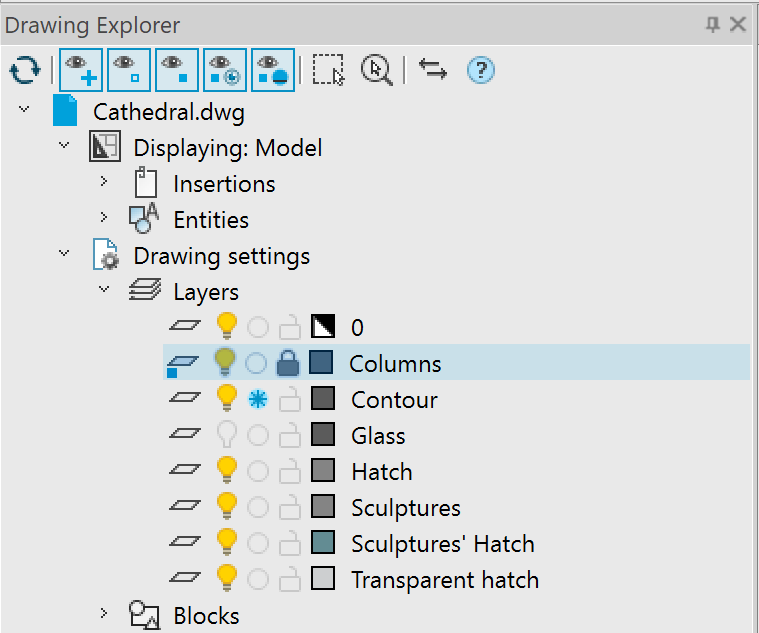Viewport: 759px width, 633px height.
Task: Click the dashed rectangle selection icon
Action: click(x=328, y=70)
